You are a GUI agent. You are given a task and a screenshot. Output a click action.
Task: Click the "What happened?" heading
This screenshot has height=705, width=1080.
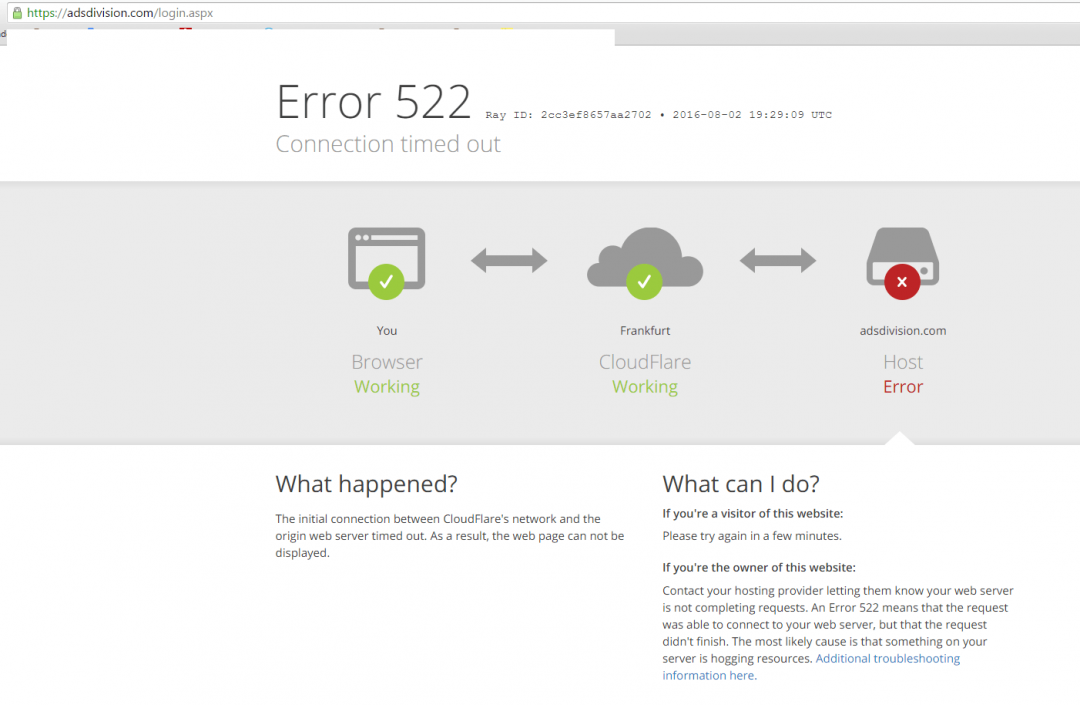(x=366, y=484)
